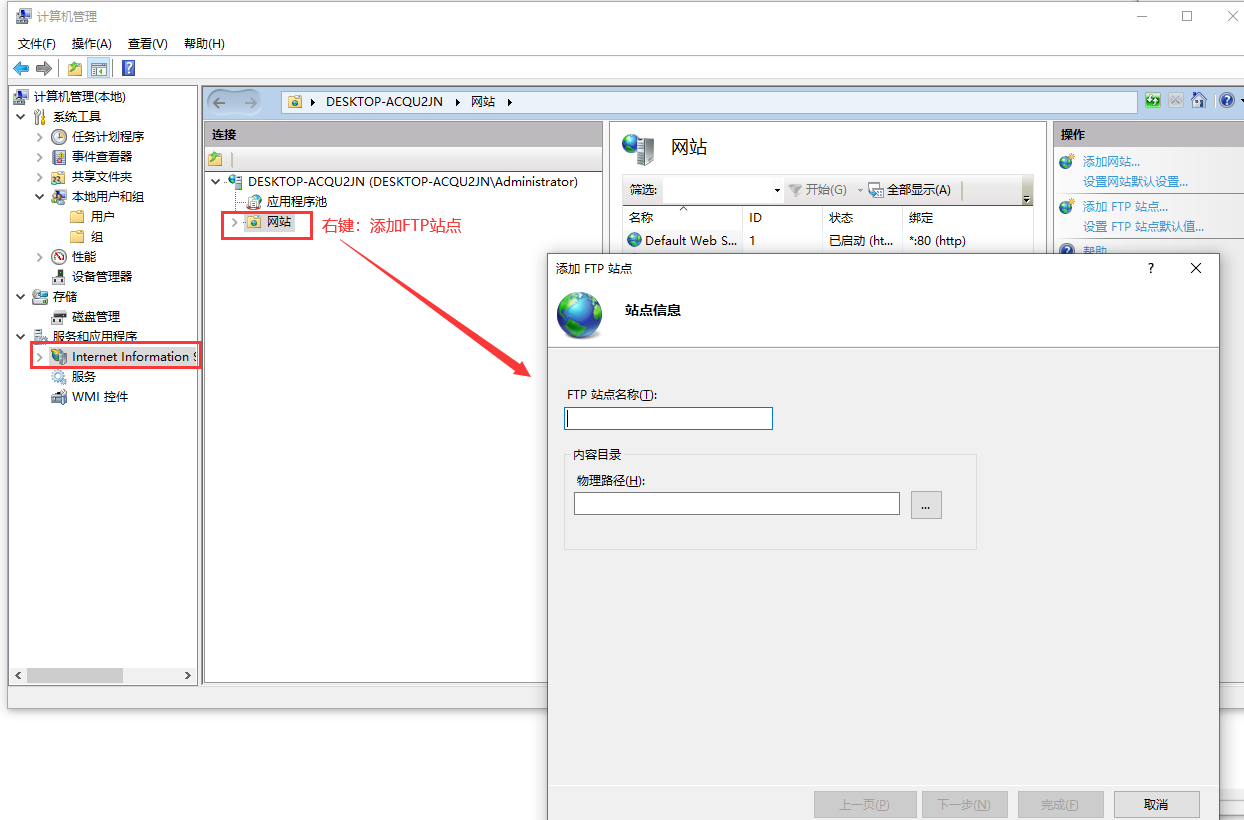Click the browse "..." button for physical path

coord(926,504)
